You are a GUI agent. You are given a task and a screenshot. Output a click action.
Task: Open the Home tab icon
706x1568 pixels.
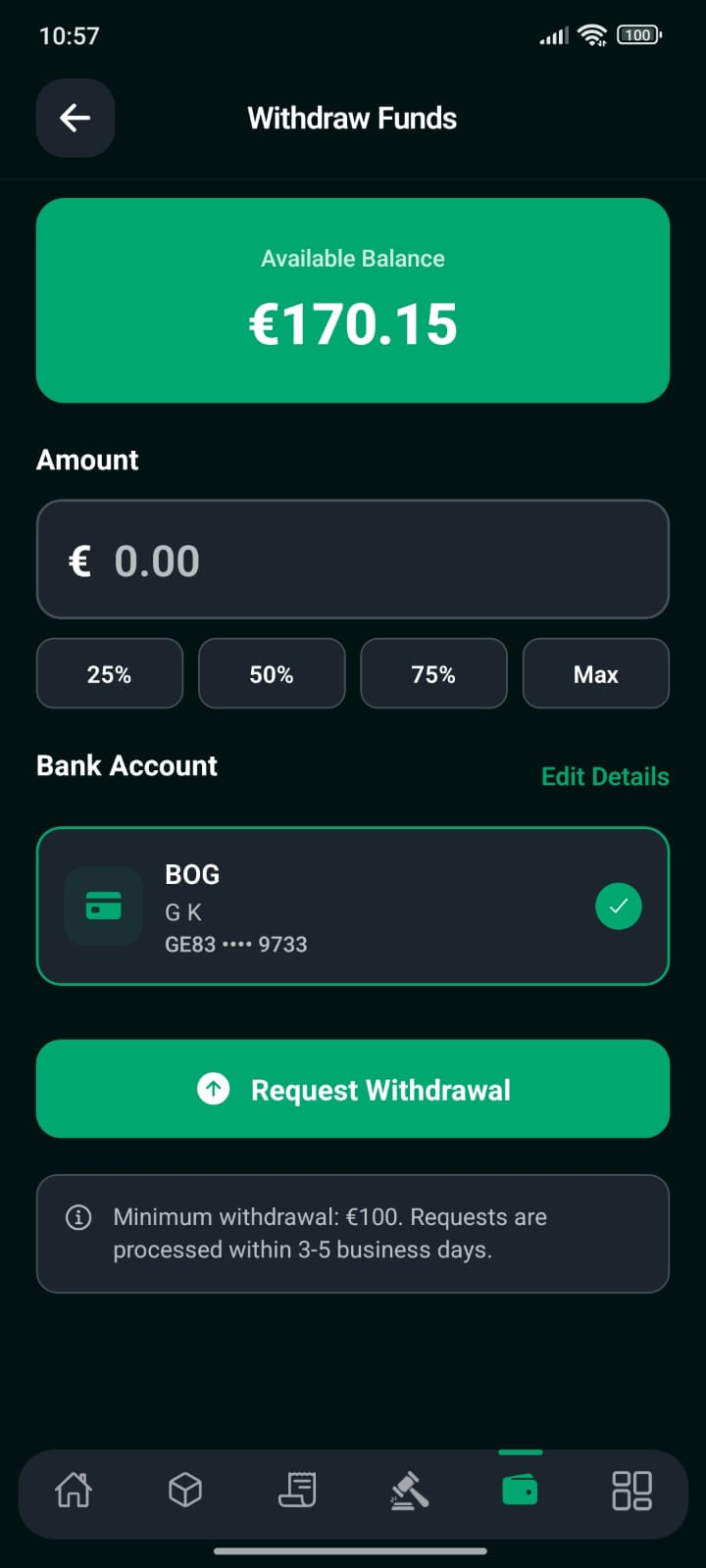pos(74,1491)
